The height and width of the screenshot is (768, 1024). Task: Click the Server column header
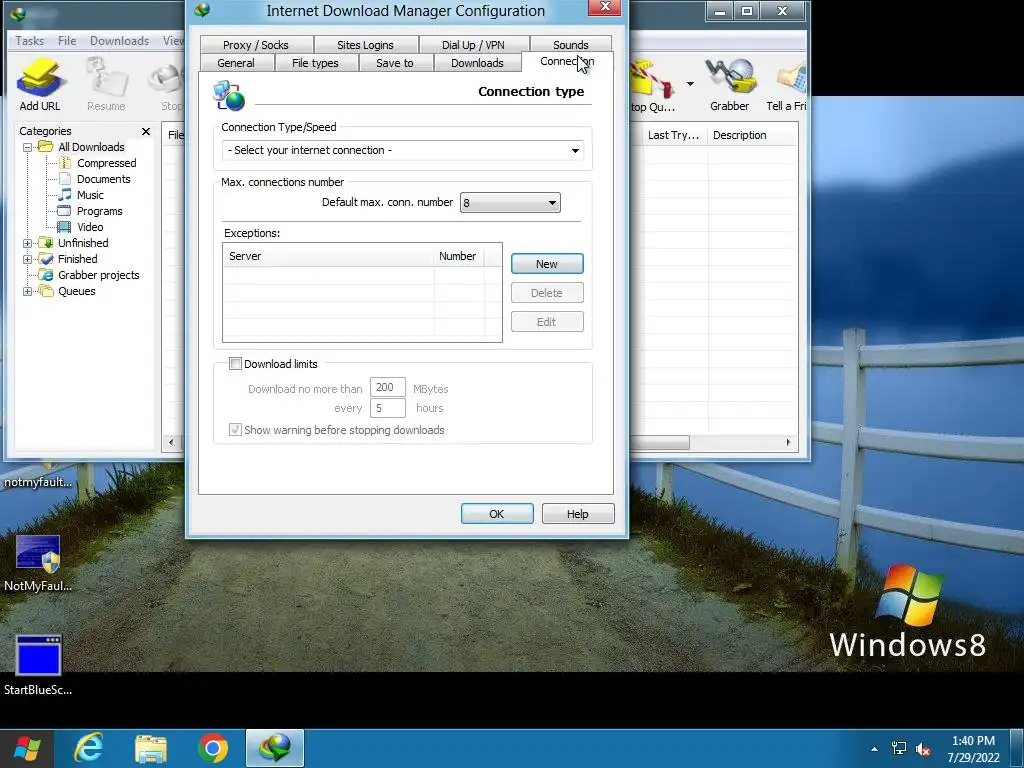pos(328,256)
